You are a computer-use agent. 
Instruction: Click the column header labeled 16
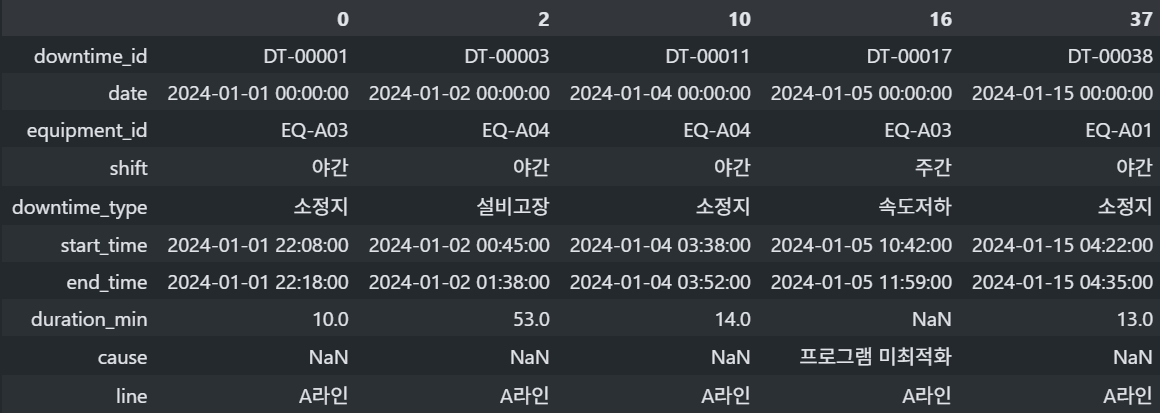940,18
